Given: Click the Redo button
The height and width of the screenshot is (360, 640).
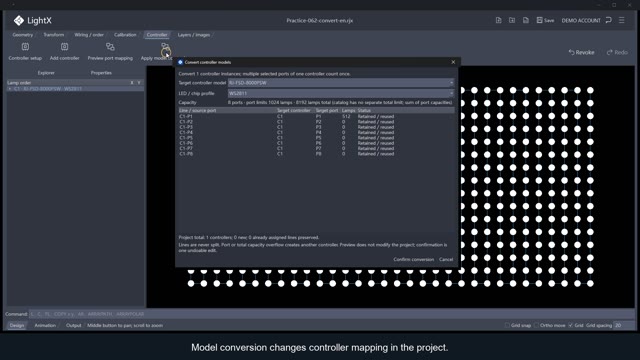Looking at the screenshot, I should pos(617,52).
